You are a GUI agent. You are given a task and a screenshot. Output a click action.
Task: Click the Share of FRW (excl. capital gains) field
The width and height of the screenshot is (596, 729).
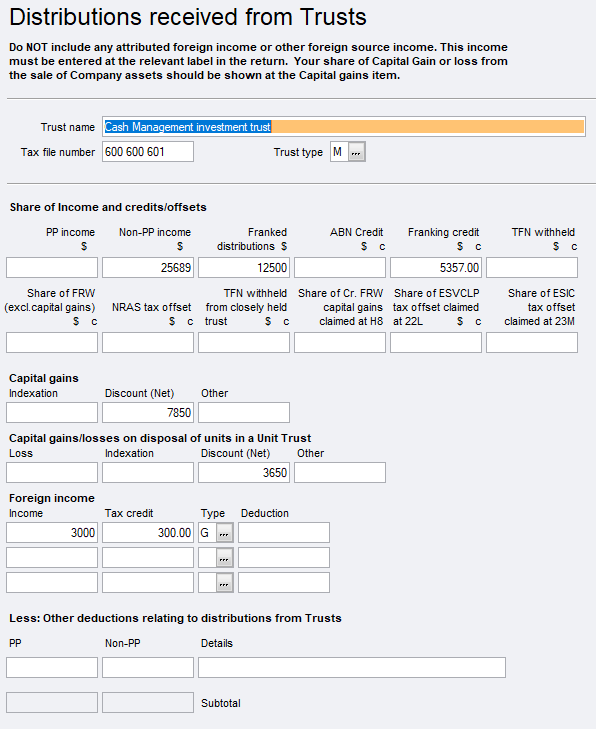52,343
